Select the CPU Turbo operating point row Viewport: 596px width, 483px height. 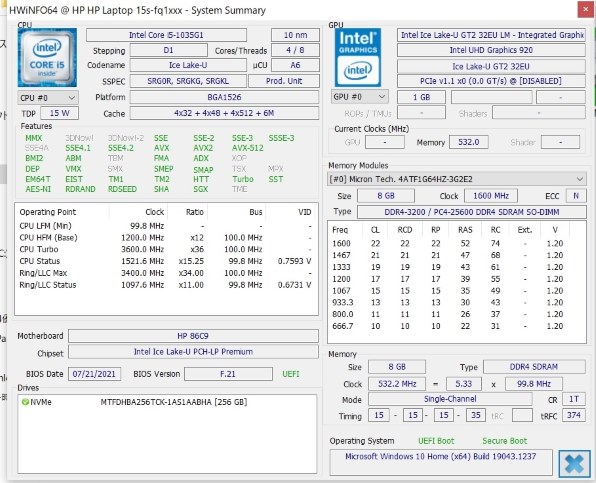tap(166, 249)
